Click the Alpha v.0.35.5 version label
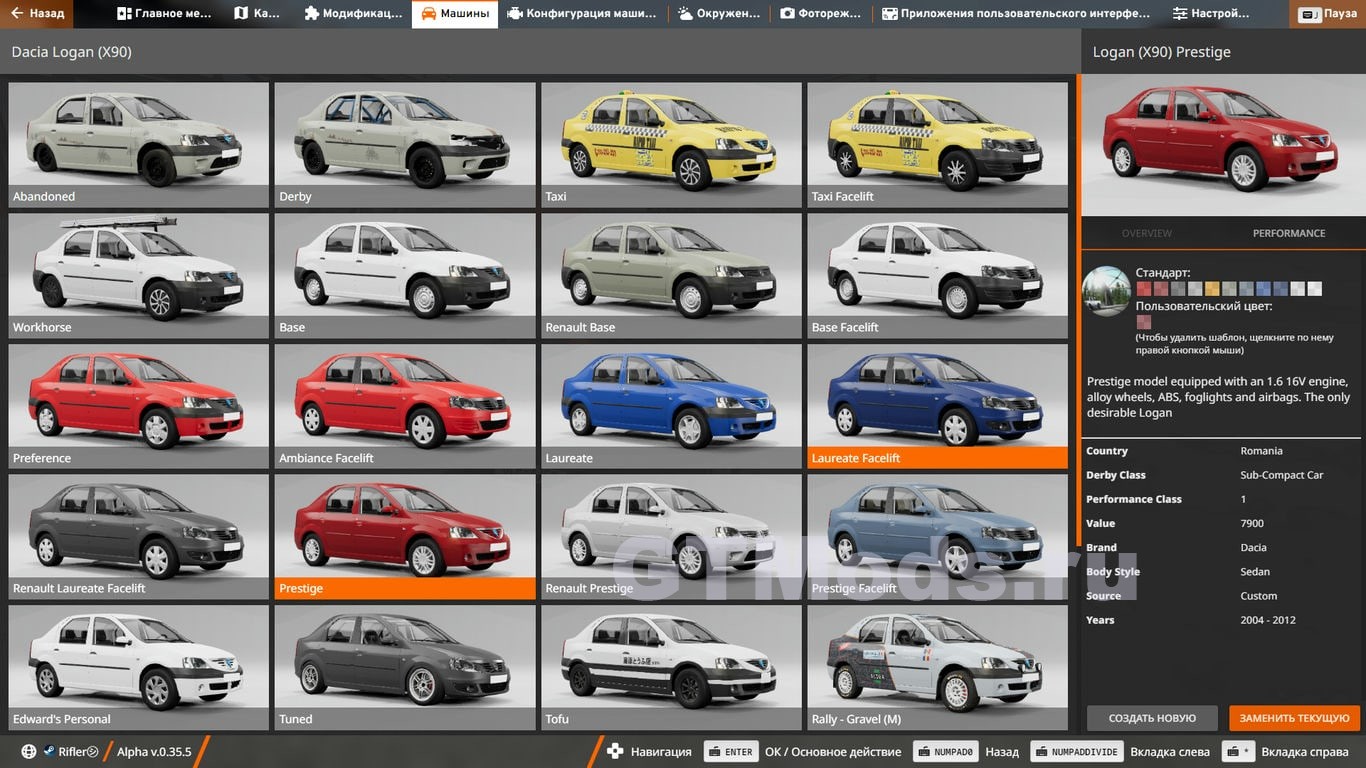Image resolution: width=1366 pixels, height=768 pixels. (154, 752)
